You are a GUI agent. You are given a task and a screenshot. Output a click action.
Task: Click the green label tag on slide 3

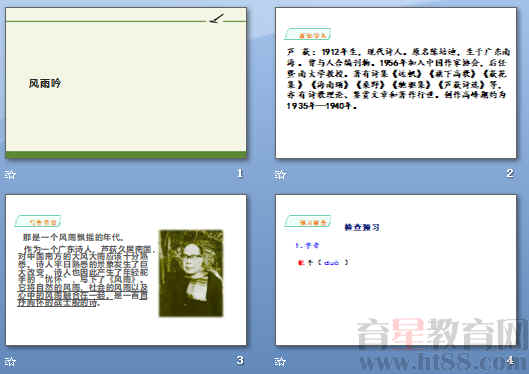[38, 221]
